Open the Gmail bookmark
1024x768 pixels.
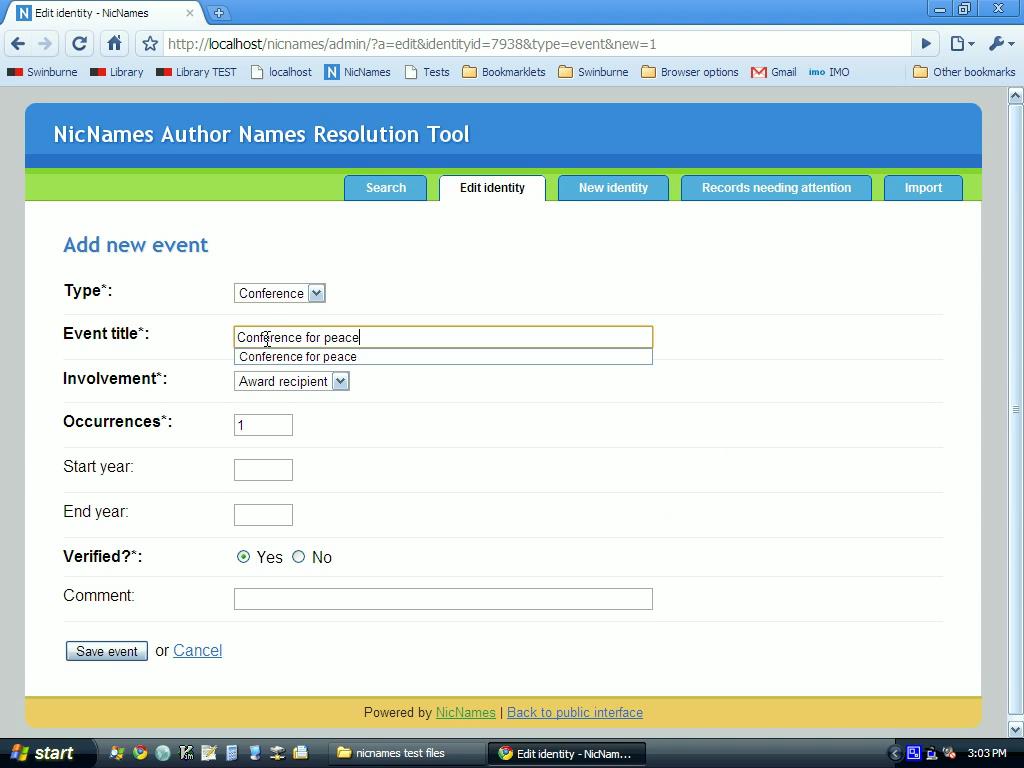pos(774,72)
